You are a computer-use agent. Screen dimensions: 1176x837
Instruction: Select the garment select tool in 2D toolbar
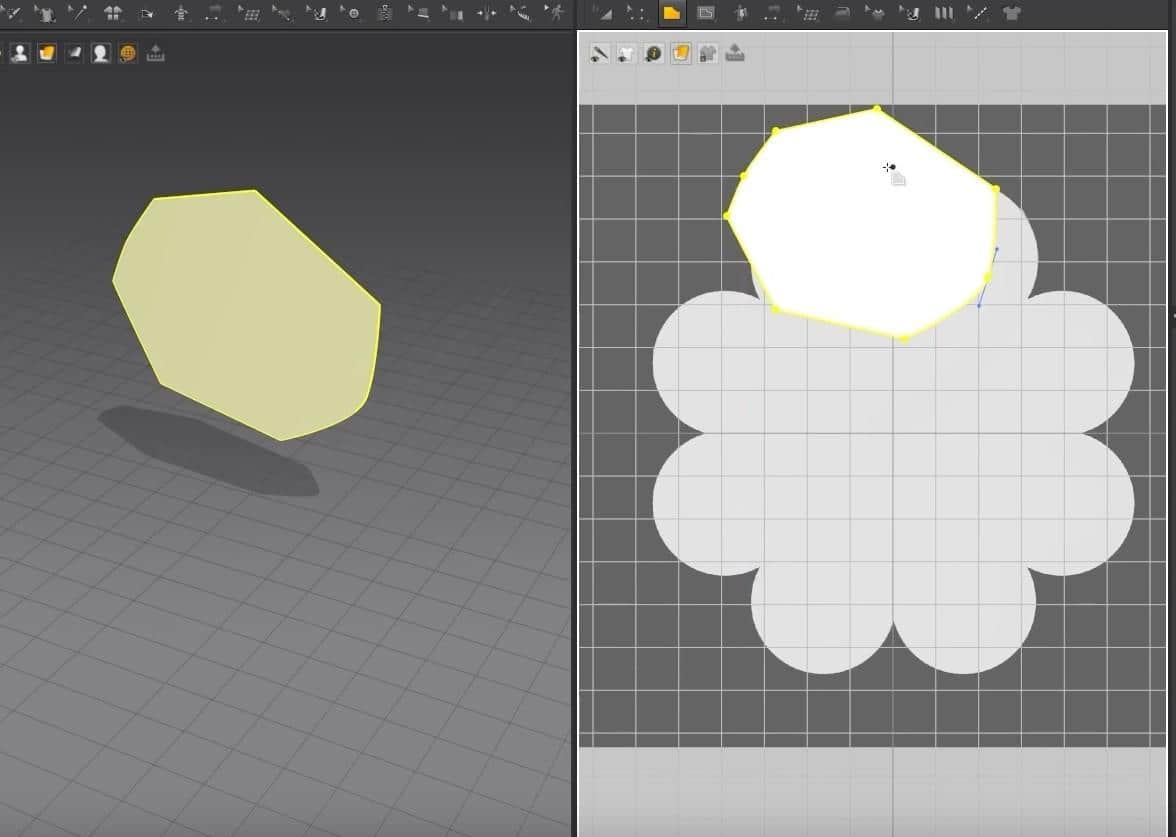coord(874,13)
